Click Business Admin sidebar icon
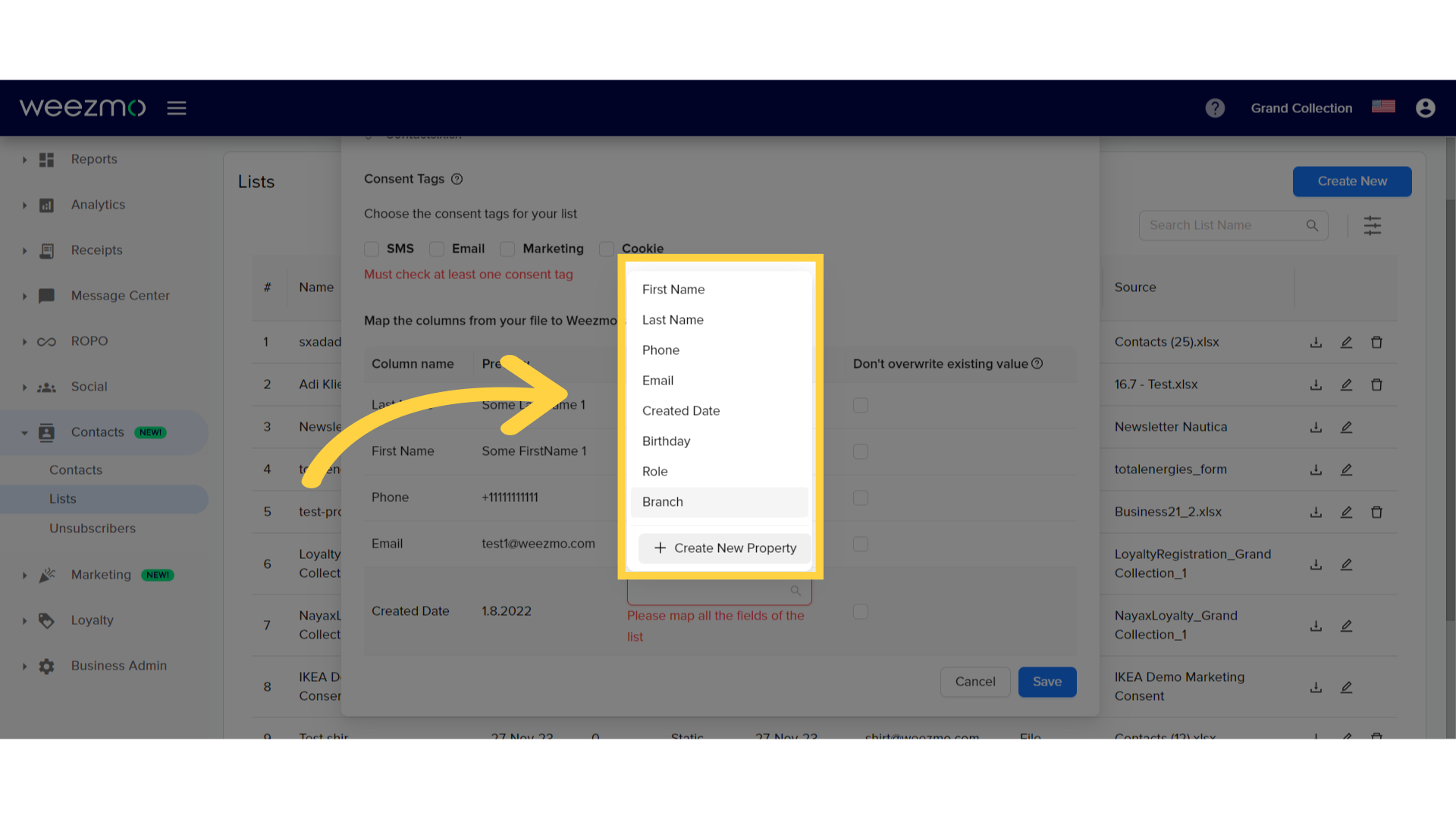This screenshot has width=1456, height=819. point(46,666)
